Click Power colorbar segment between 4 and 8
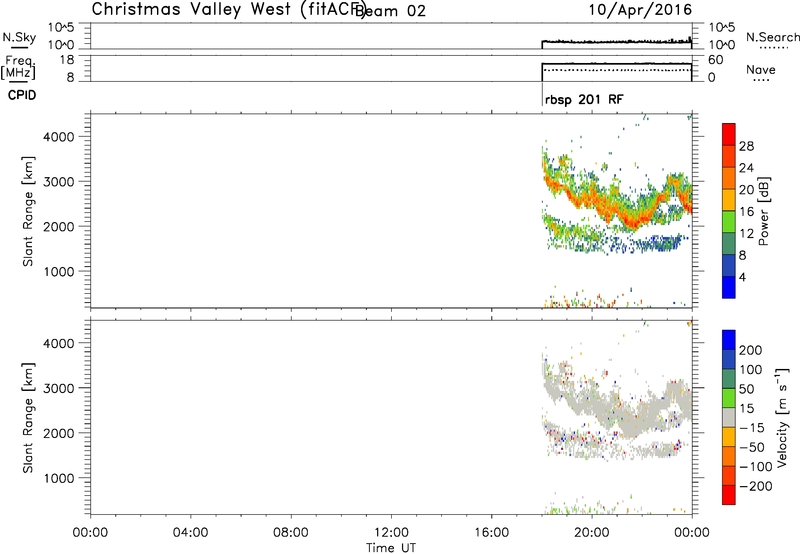The width and height of the screenshot is (800, 554). 729,265
